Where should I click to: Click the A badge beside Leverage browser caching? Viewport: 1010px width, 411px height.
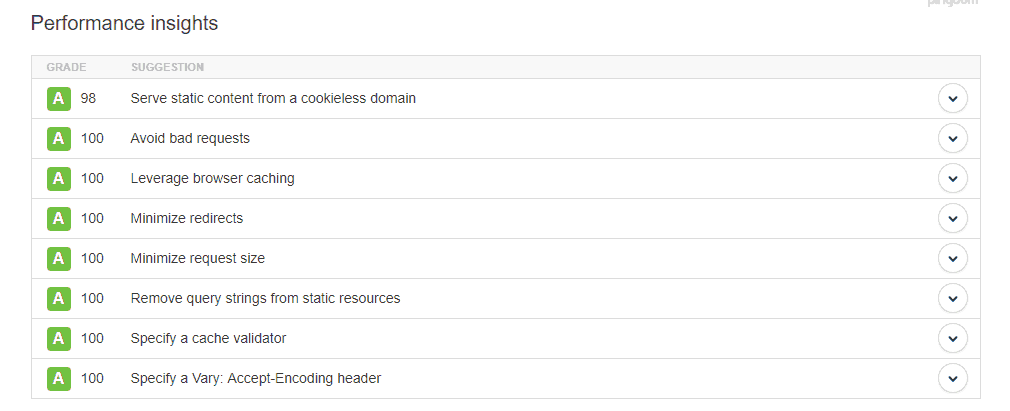point(59,178)
